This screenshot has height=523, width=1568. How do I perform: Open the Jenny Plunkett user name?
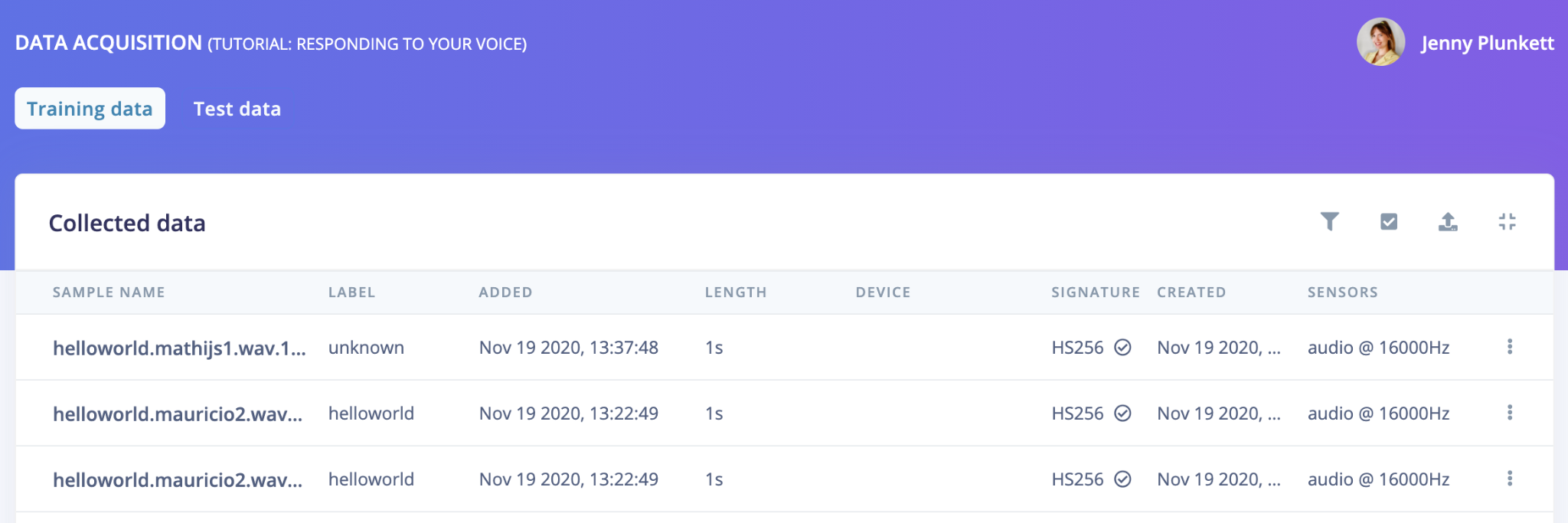coord(1488,43)
